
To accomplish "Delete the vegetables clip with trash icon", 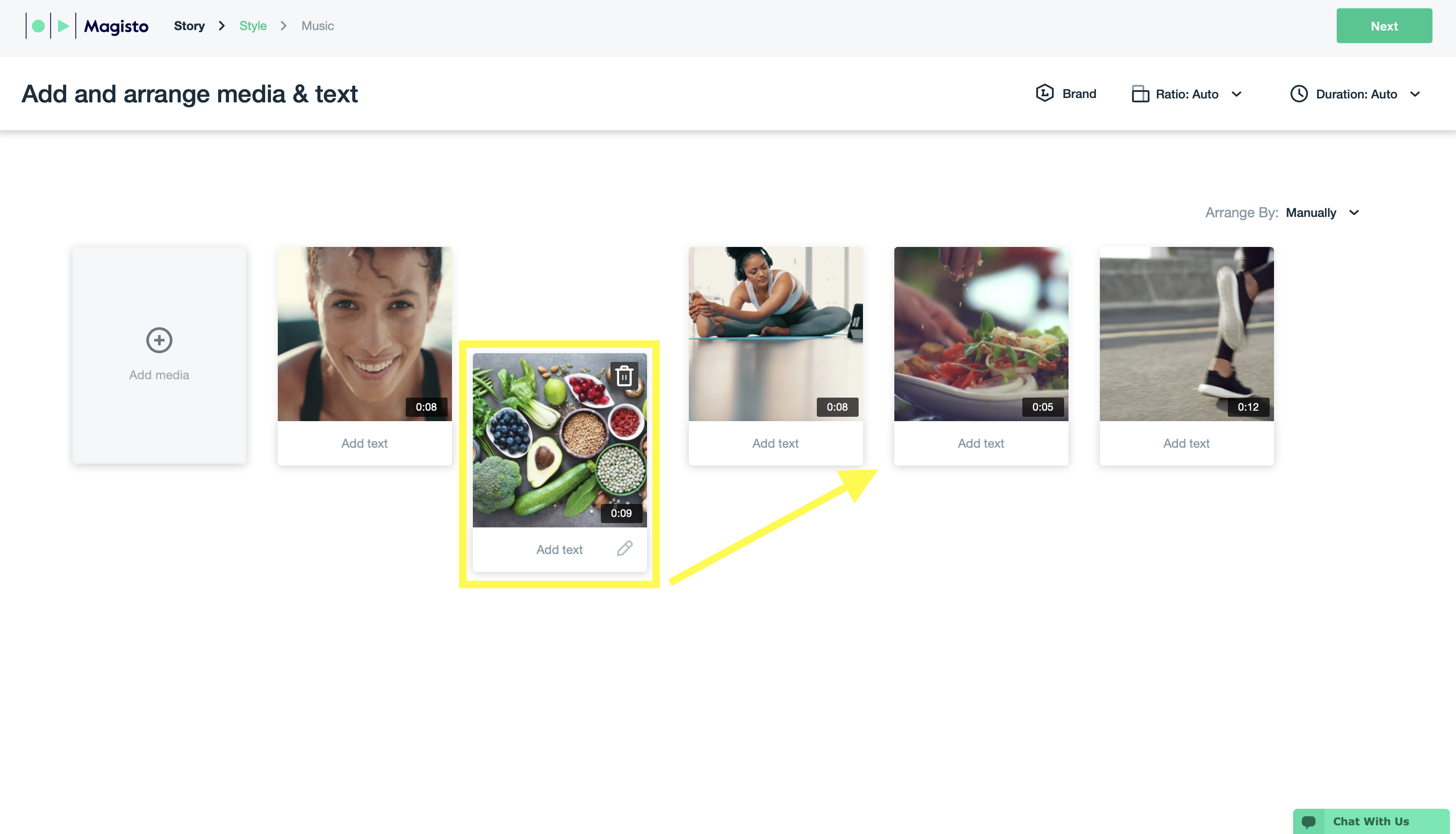I will (x=624, y=376).
